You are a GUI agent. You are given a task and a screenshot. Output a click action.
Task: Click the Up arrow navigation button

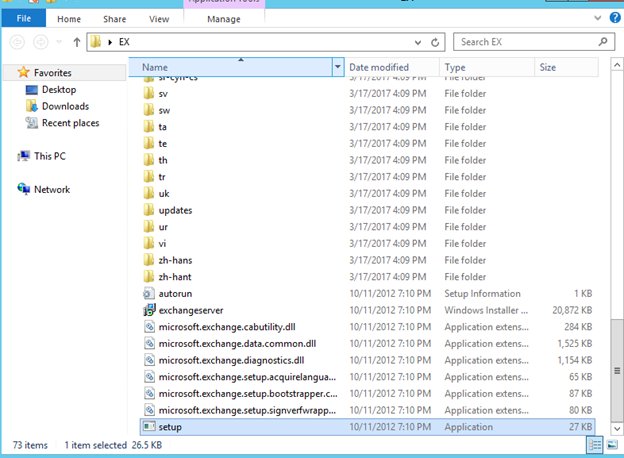[x=77, y=43]
